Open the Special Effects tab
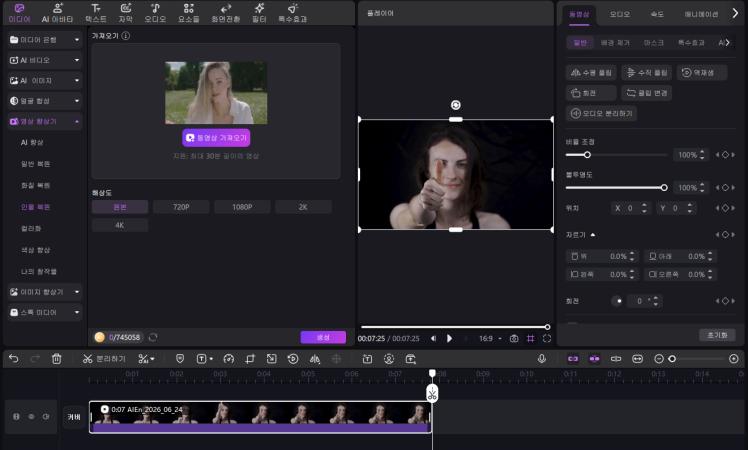This screenshot has height=450, width=748. click(292, 13)
